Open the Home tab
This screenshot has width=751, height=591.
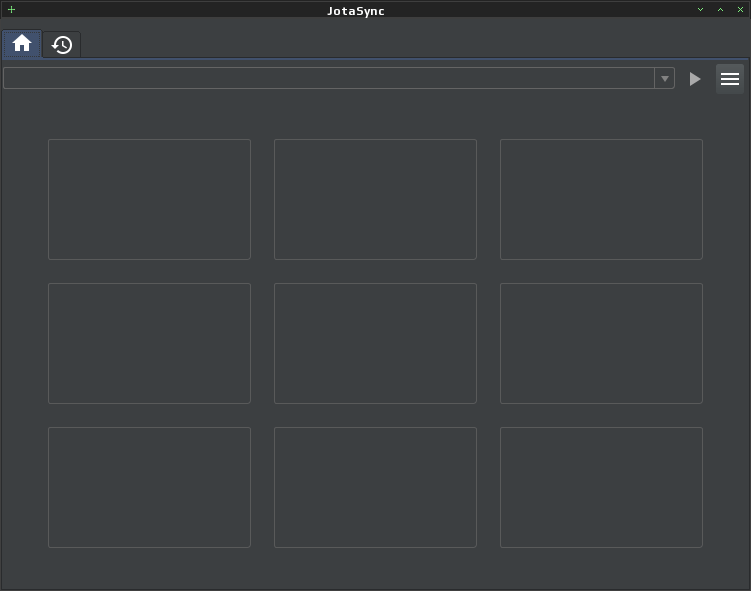[x=22, y=44]
